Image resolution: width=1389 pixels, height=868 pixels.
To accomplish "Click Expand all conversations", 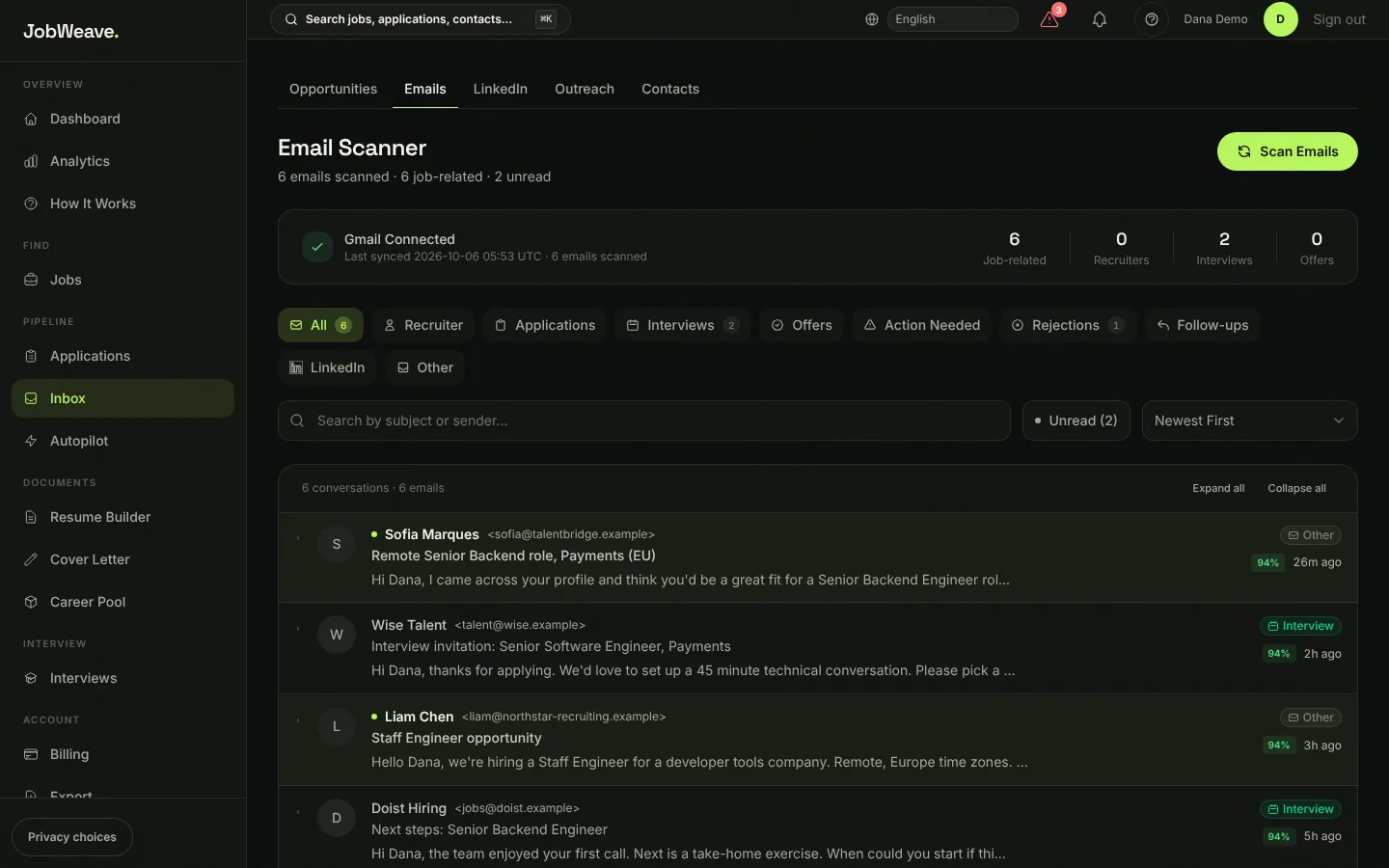I will click(1218, 488).
